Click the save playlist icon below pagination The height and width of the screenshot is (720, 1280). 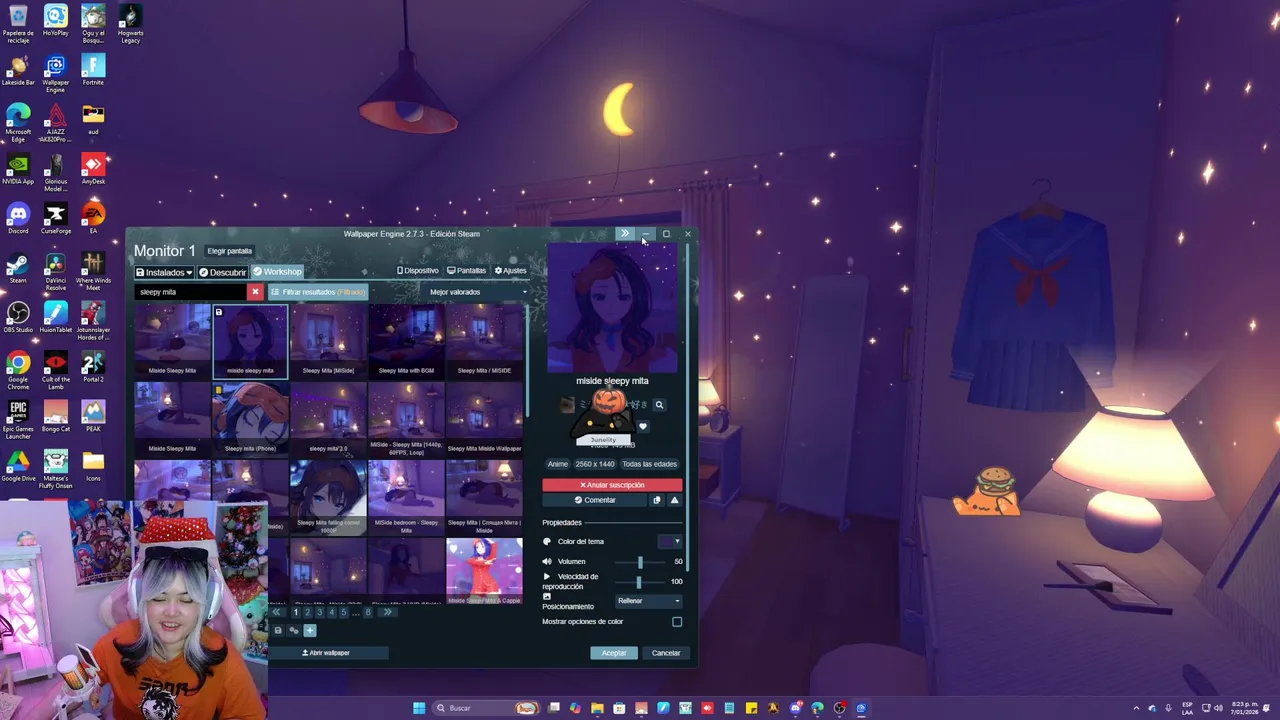coord(278,631)
